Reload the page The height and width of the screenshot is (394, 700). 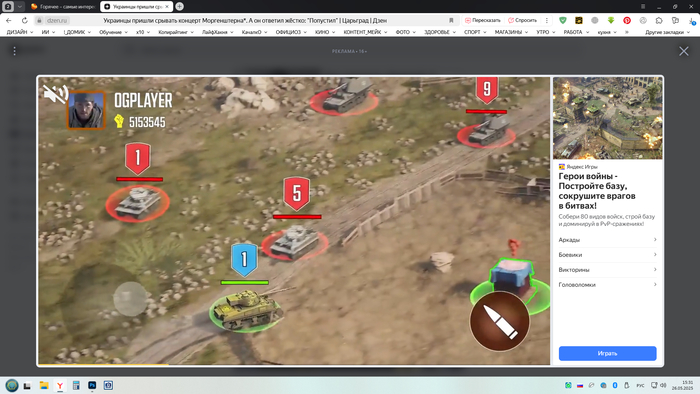coord(25,21)
